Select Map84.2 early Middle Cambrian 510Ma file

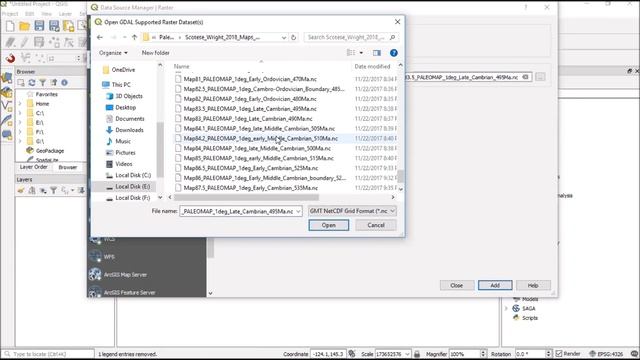coord(260,138)
